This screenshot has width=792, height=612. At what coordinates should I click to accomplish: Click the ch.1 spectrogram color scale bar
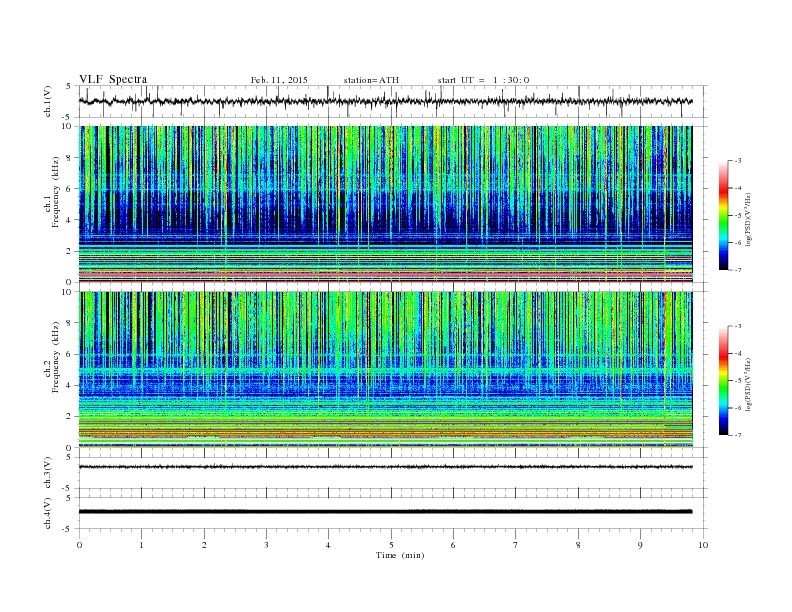coord(723,216)
